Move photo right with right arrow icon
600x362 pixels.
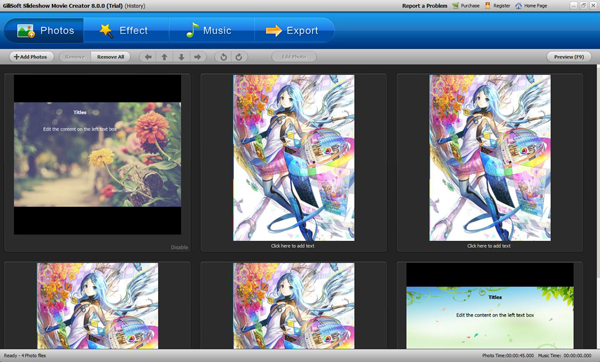198,57
